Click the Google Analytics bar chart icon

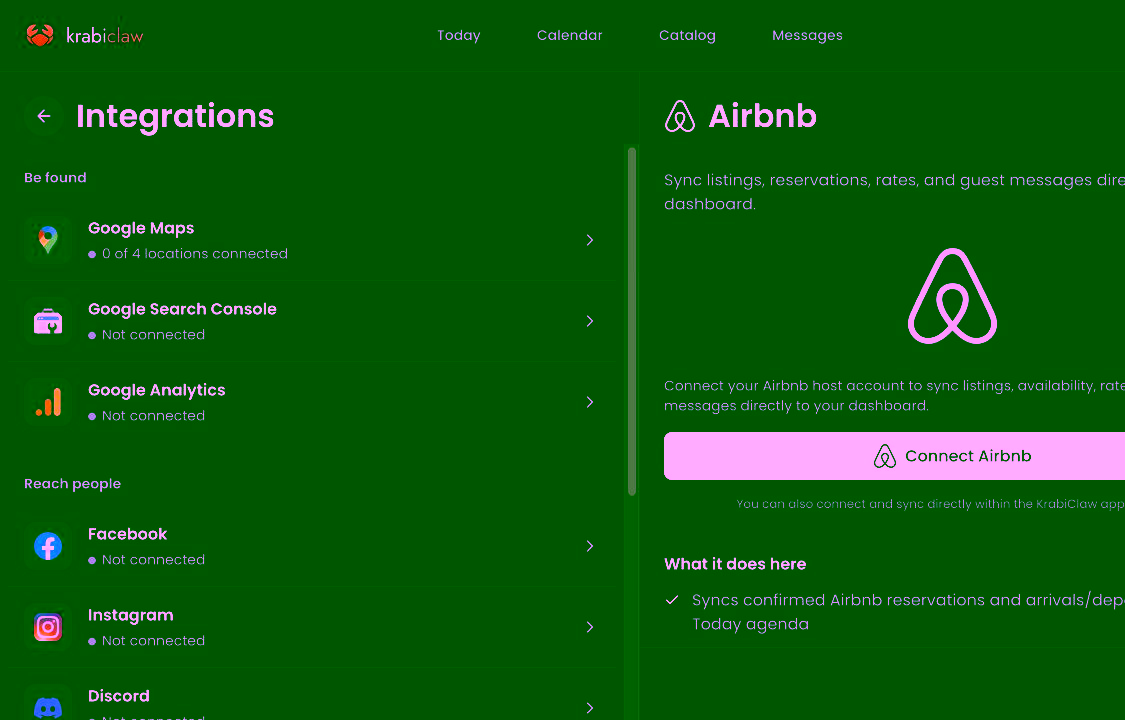[x=48, y=402]
